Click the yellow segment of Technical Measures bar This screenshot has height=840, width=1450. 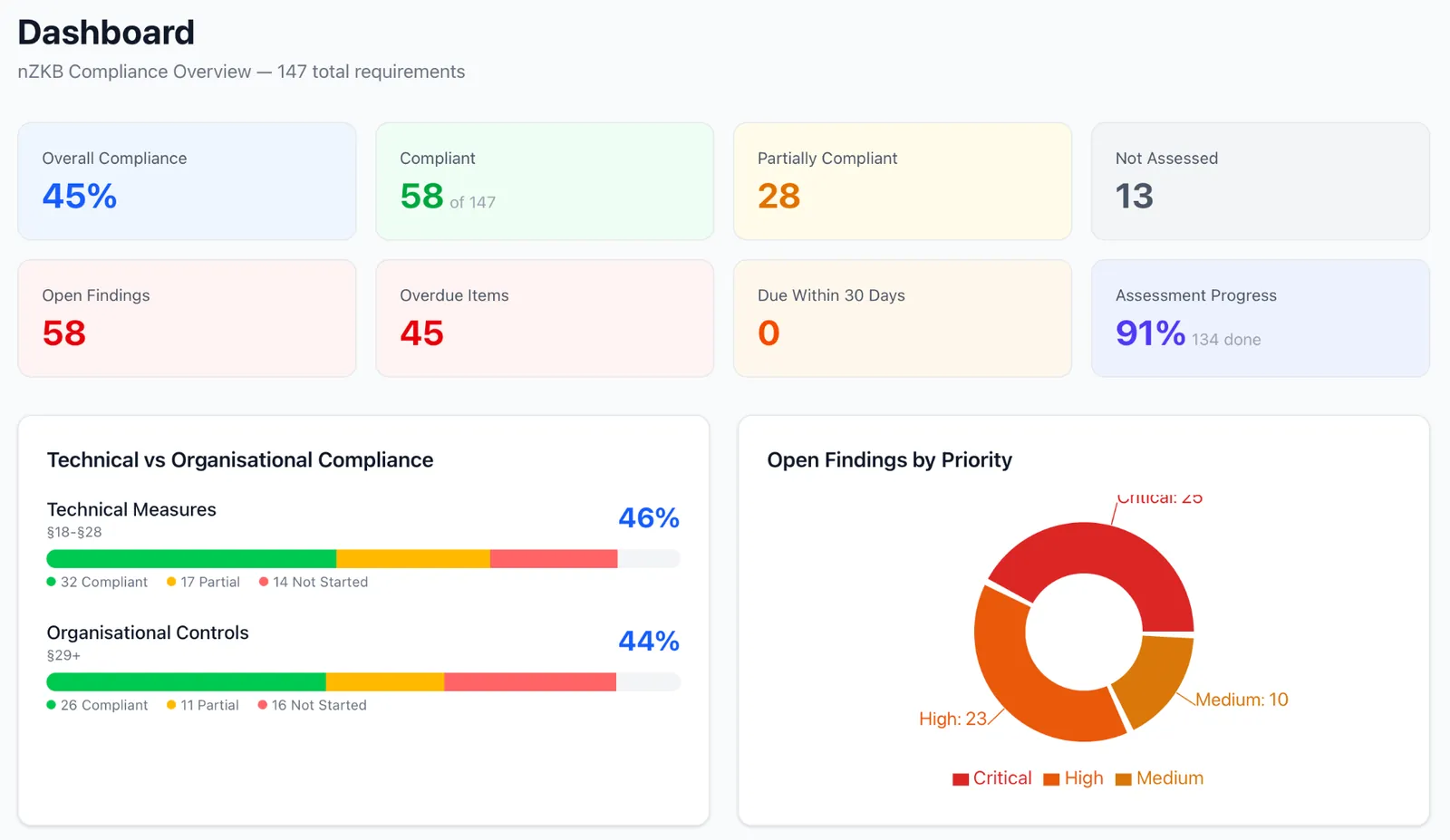point(413,558)
